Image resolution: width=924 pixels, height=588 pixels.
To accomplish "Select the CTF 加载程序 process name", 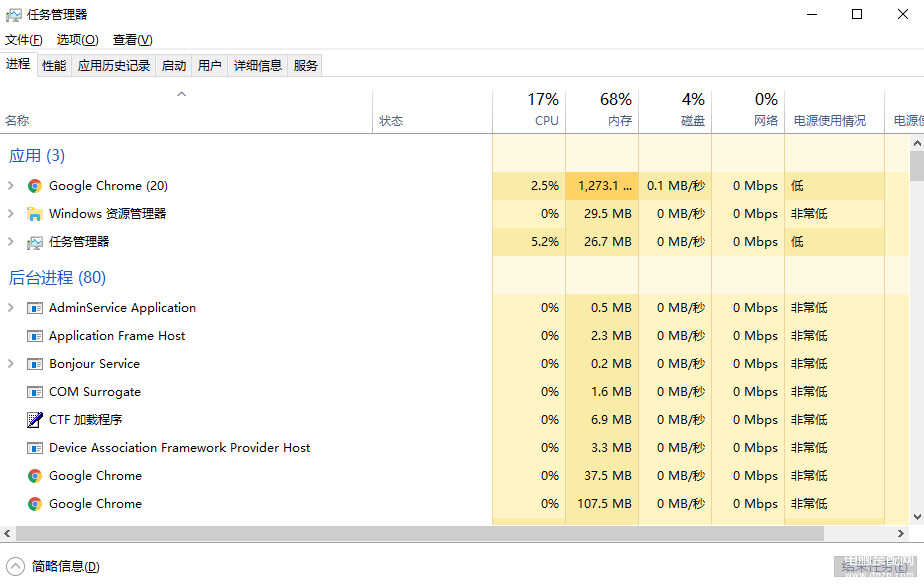I will (x=85, y=420).
